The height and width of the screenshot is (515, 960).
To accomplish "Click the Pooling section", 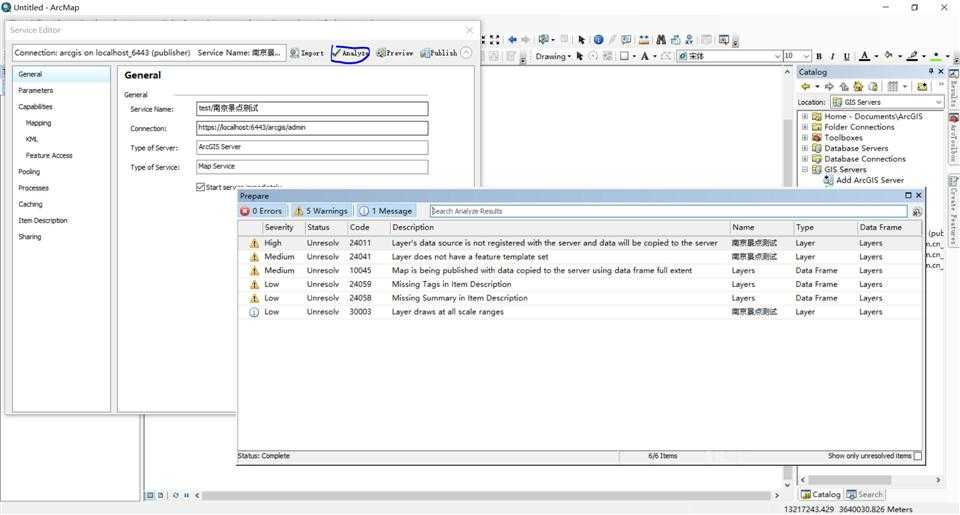I will (29, 171).
